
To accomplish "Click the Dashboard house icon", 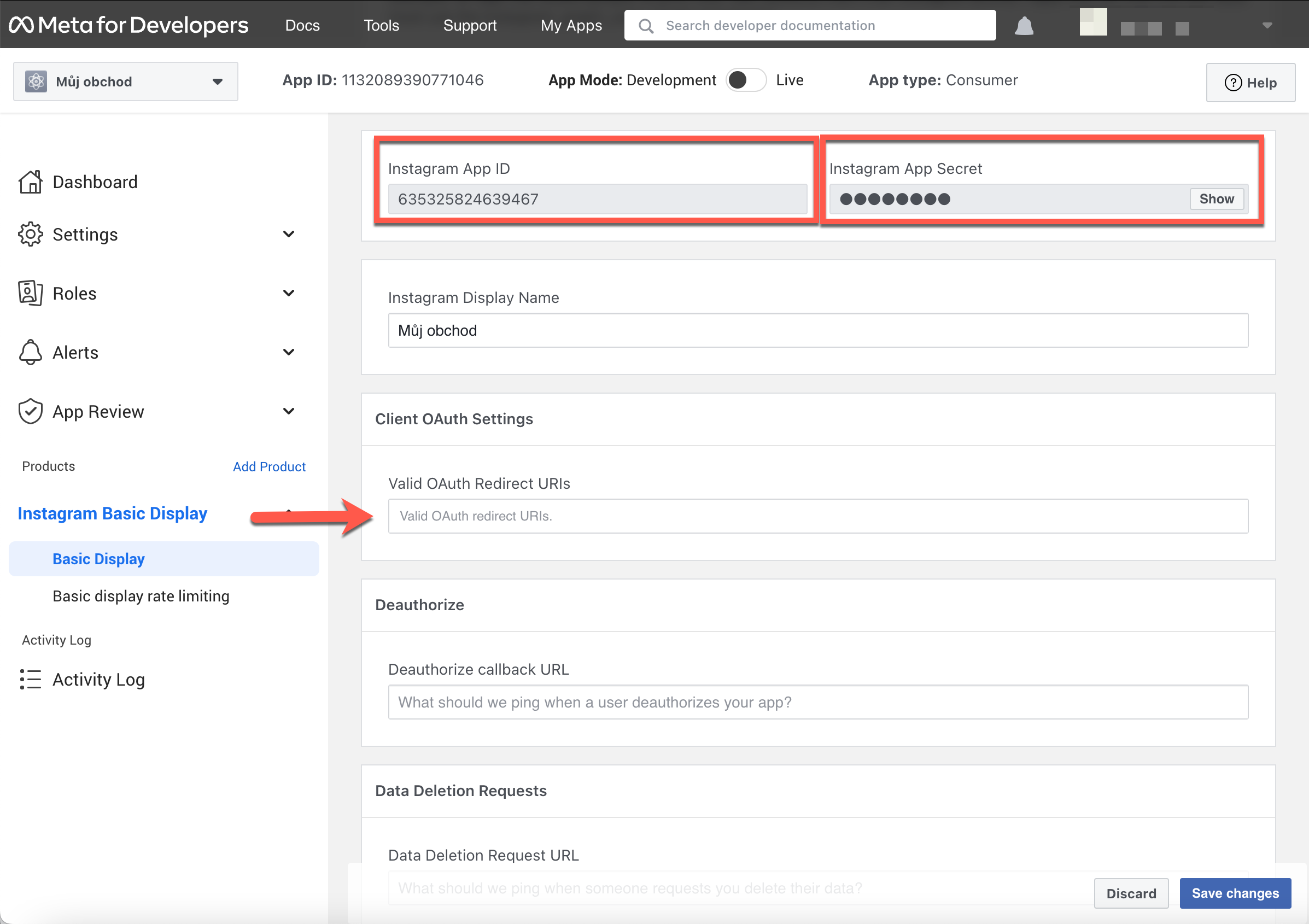I will click(30, 182).
